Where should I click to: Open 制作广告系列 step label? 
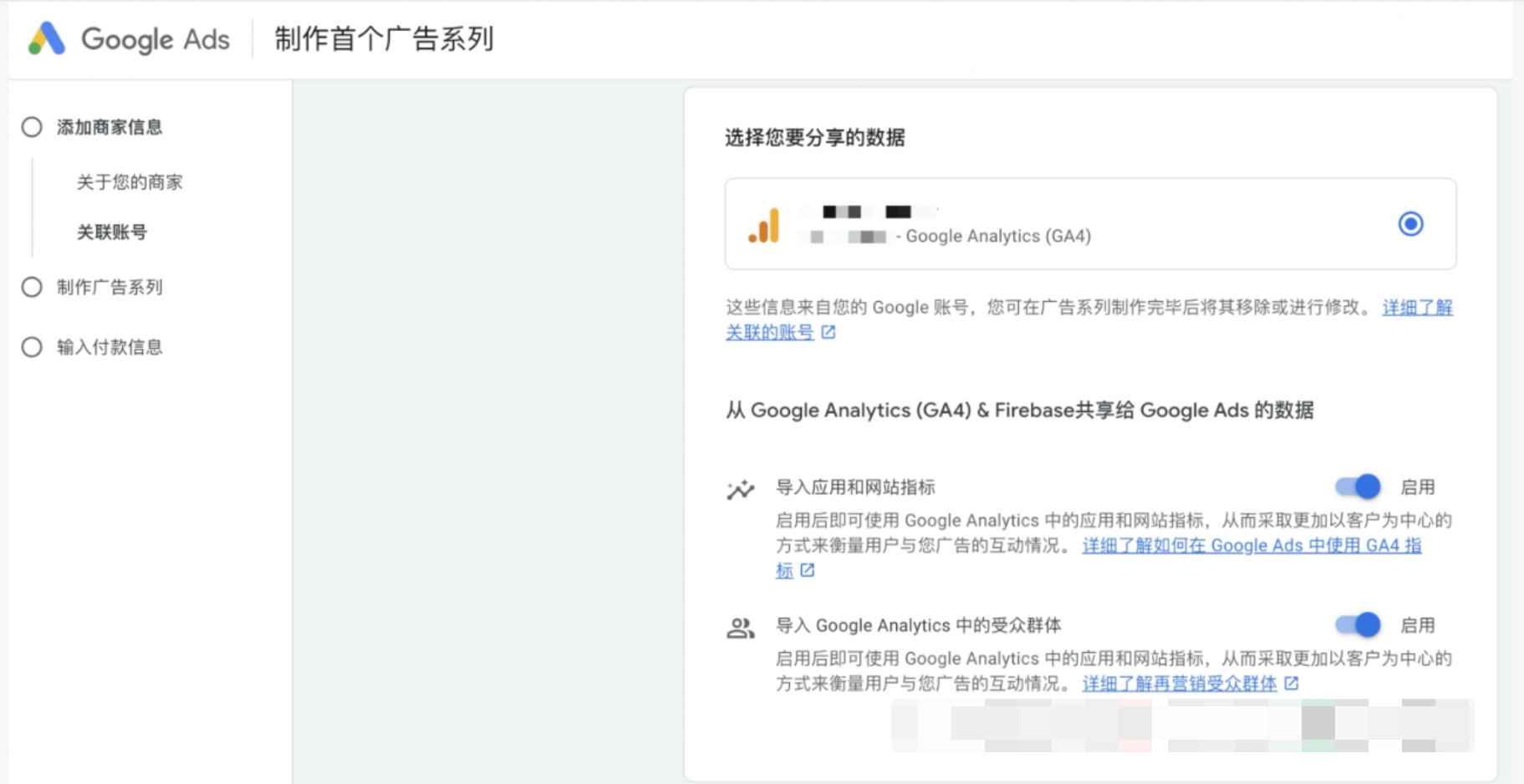tap(110, 288)
